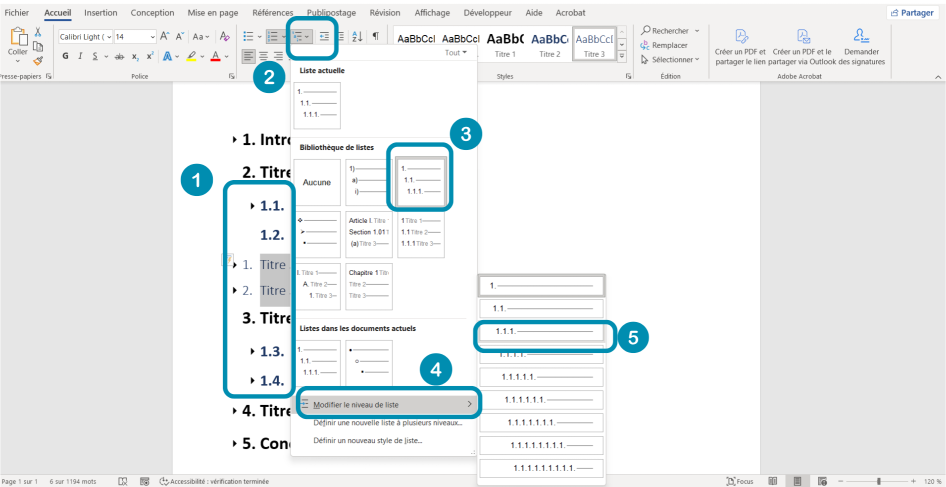Click the increase indent icon
Screen dimensions: 946x487
324,37
